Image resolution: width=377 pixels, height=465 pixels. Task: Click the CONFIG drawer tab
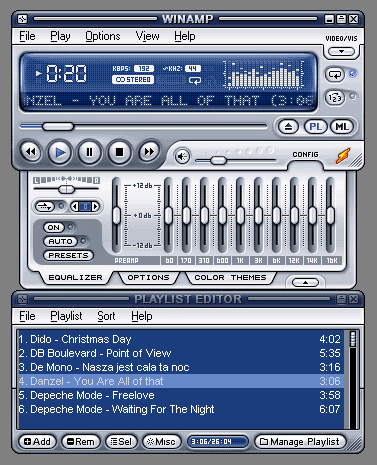pos(305,155)
